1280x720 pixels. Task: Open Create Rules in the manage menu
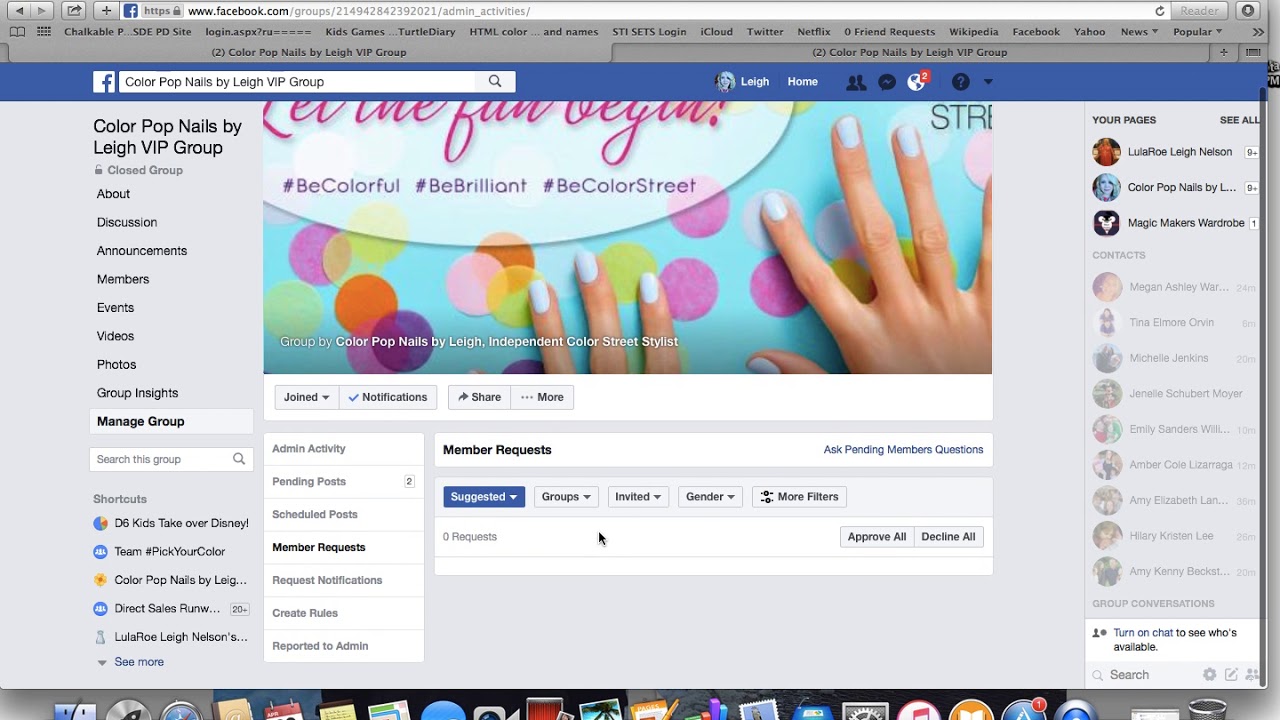(x=305, y=613)
